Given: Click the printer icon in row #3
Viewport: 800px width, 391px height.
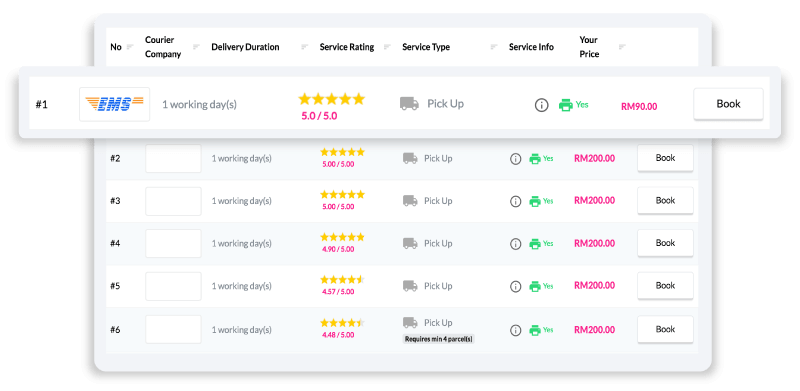Looking at the screenshot, I should pyautogui.click(x=535, y=202).
